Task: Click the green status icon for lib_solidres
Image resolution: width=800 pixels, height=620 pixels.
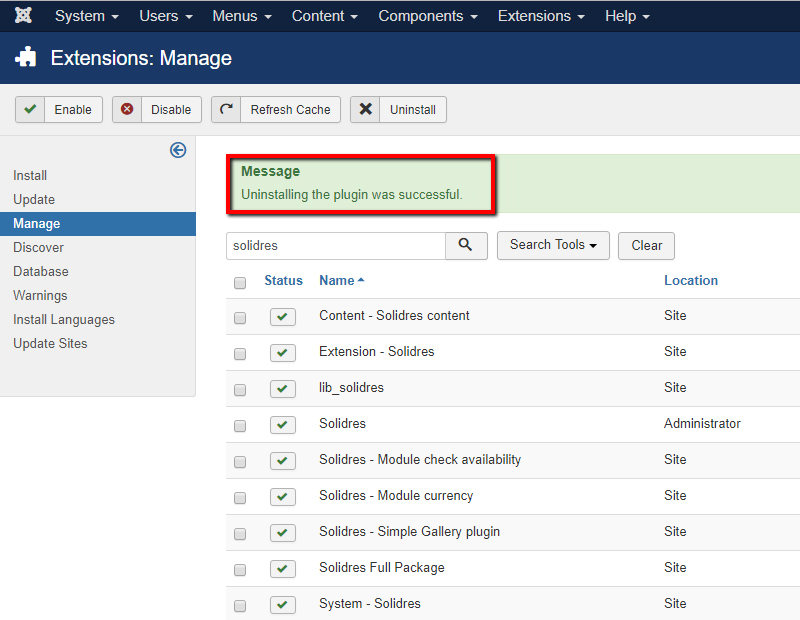Action: click(283, 388)
